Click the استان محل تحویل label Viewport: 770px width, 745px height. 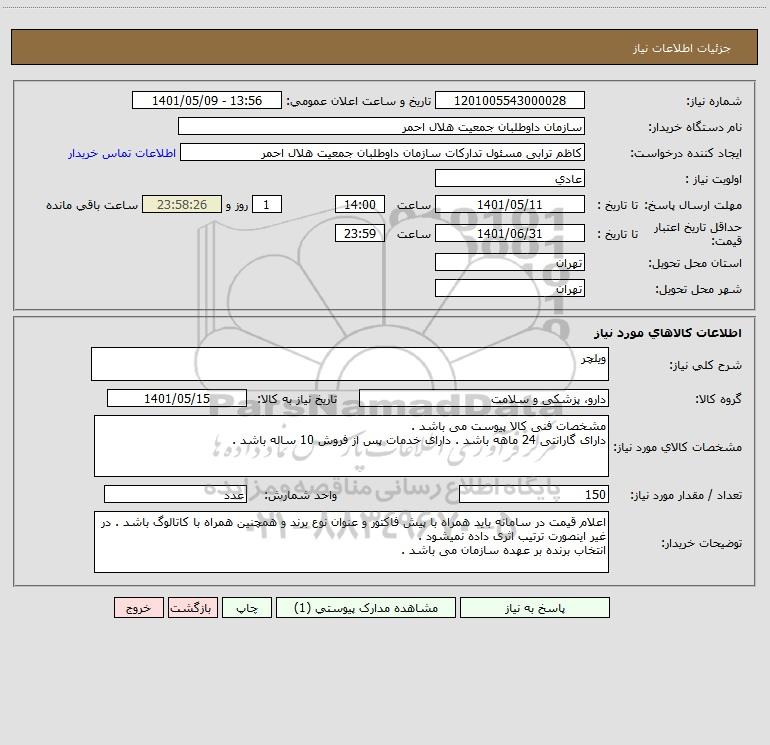[695, 264]
